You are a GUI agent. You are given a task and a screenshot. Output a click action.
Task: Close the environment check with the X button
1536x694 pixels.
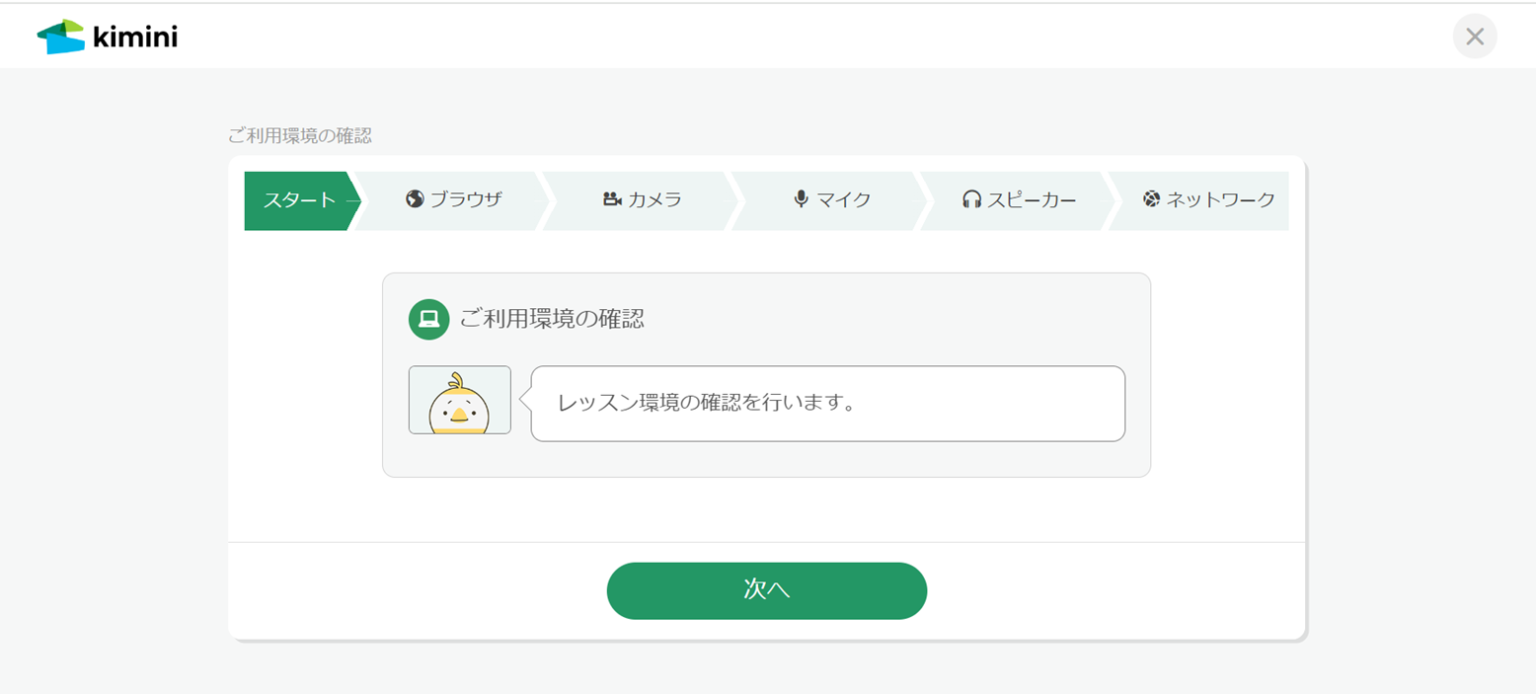tap(1474, 37)
